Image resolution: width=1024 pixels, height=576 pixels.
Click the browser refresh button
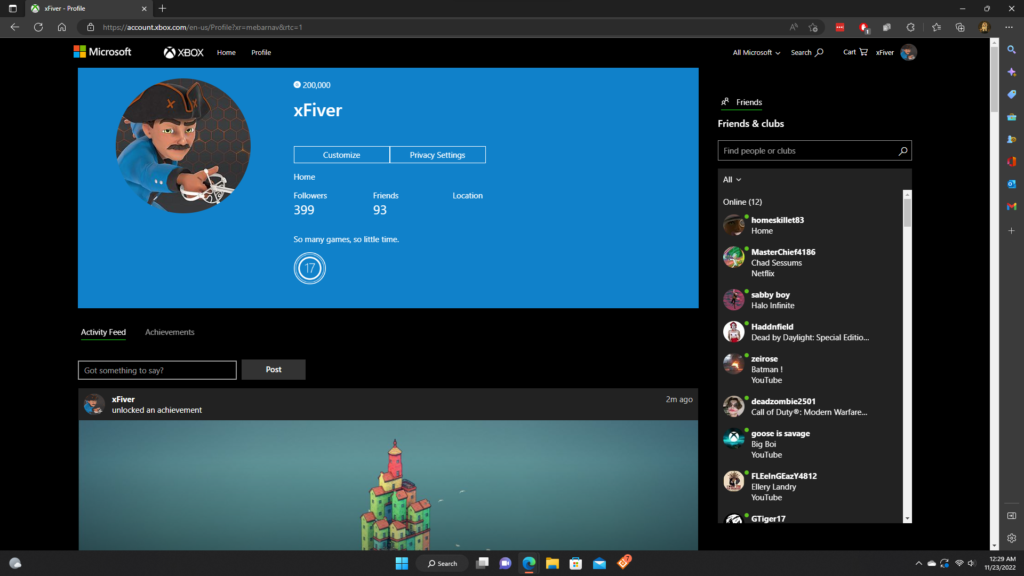point(38,27)
